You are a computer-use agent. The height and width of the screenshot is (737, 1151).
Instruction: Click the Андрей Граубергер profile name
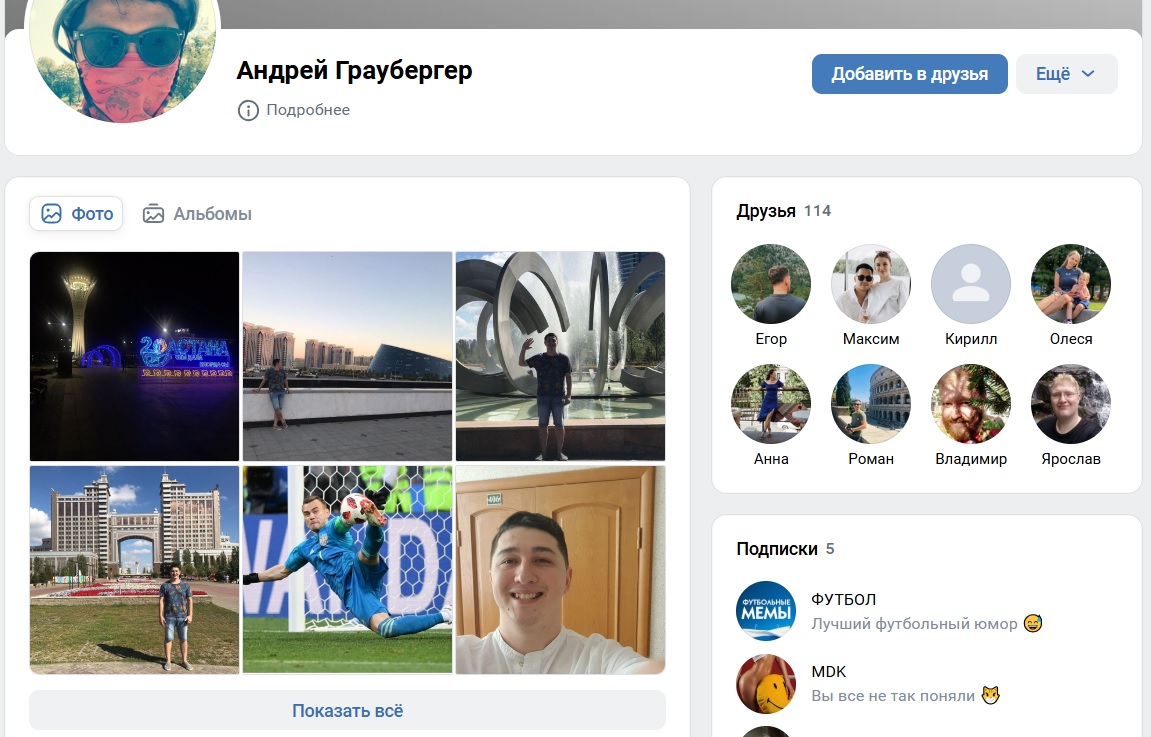pyautogui.click(x=354, y=71)
